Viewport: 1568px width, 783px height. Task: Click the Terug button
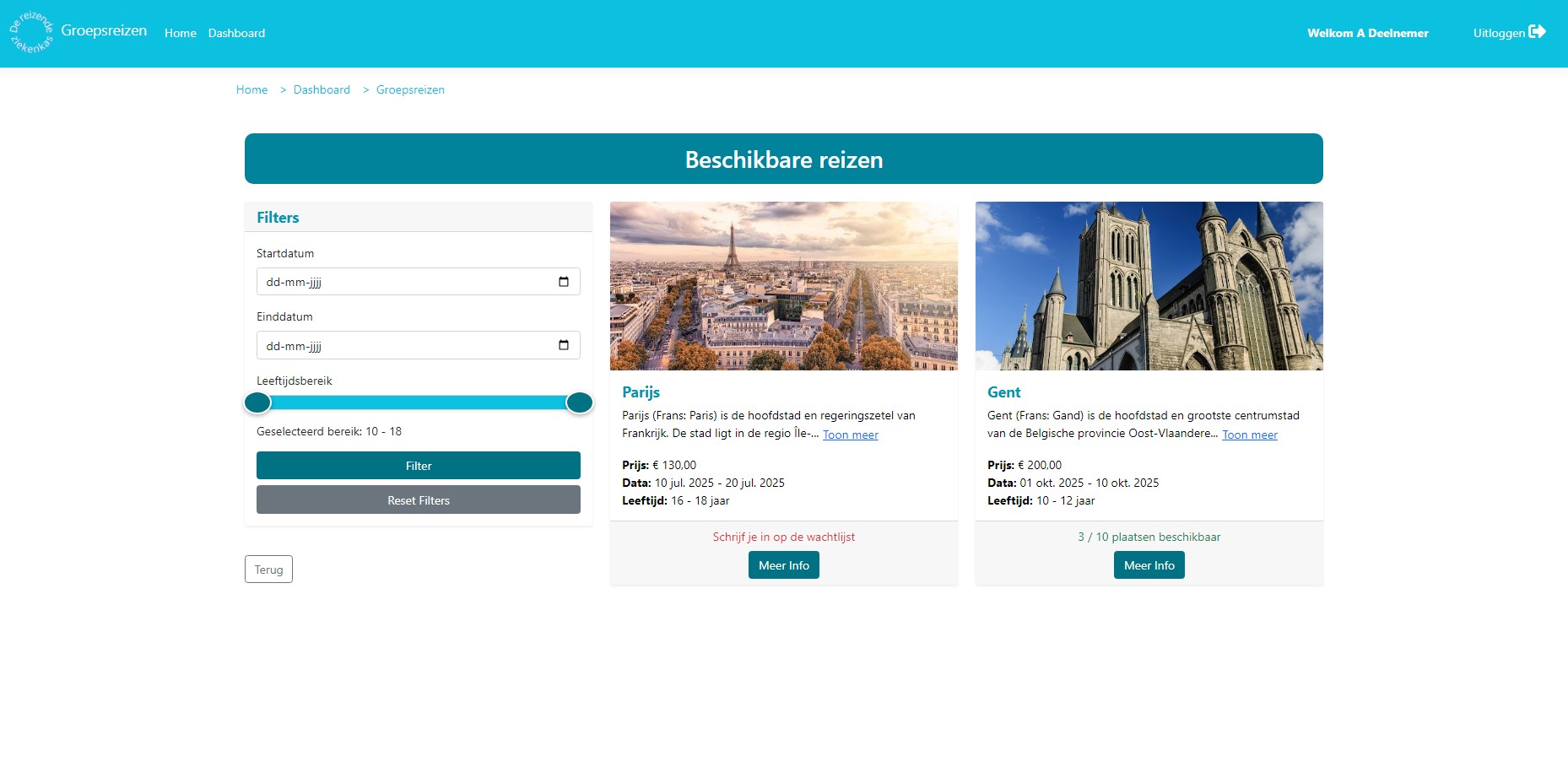pos(268,569)
